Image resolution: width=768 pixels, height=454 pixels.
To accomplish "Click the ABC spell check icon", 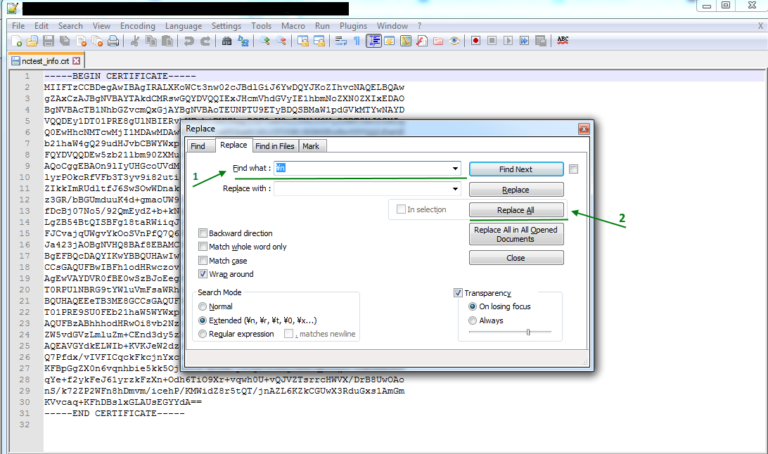I will (563, 41).
